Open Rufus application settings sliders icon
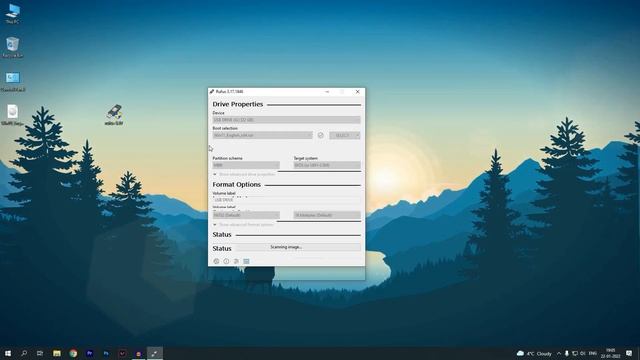 tap(236, 261)
